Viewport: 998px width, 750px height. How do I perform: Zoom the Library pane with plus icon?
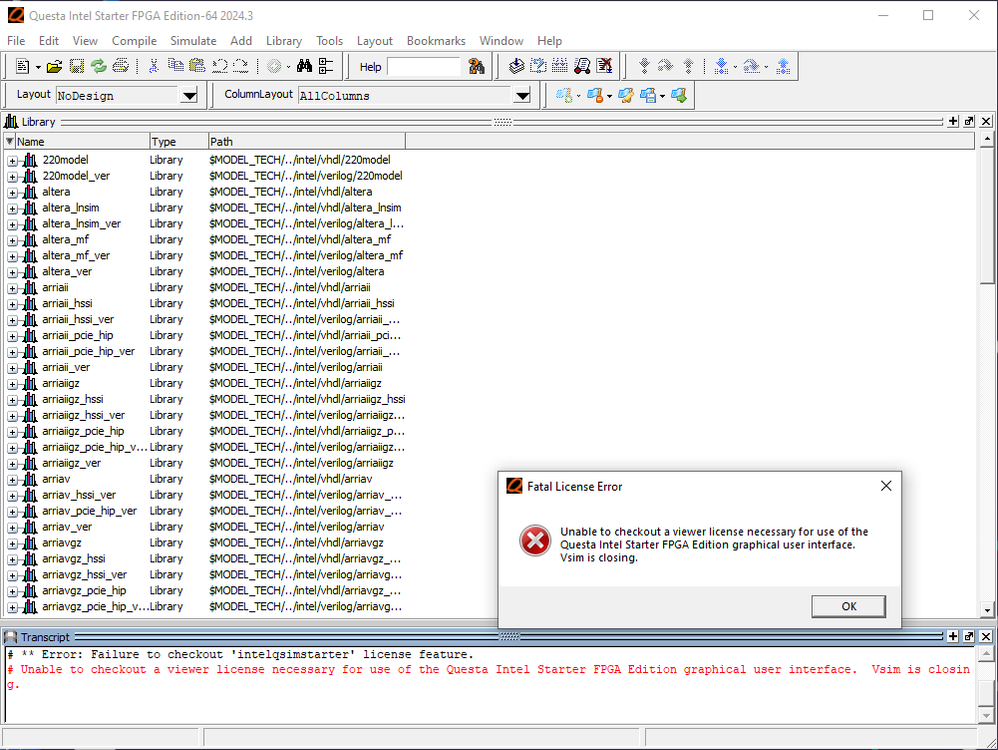point(953,121)
